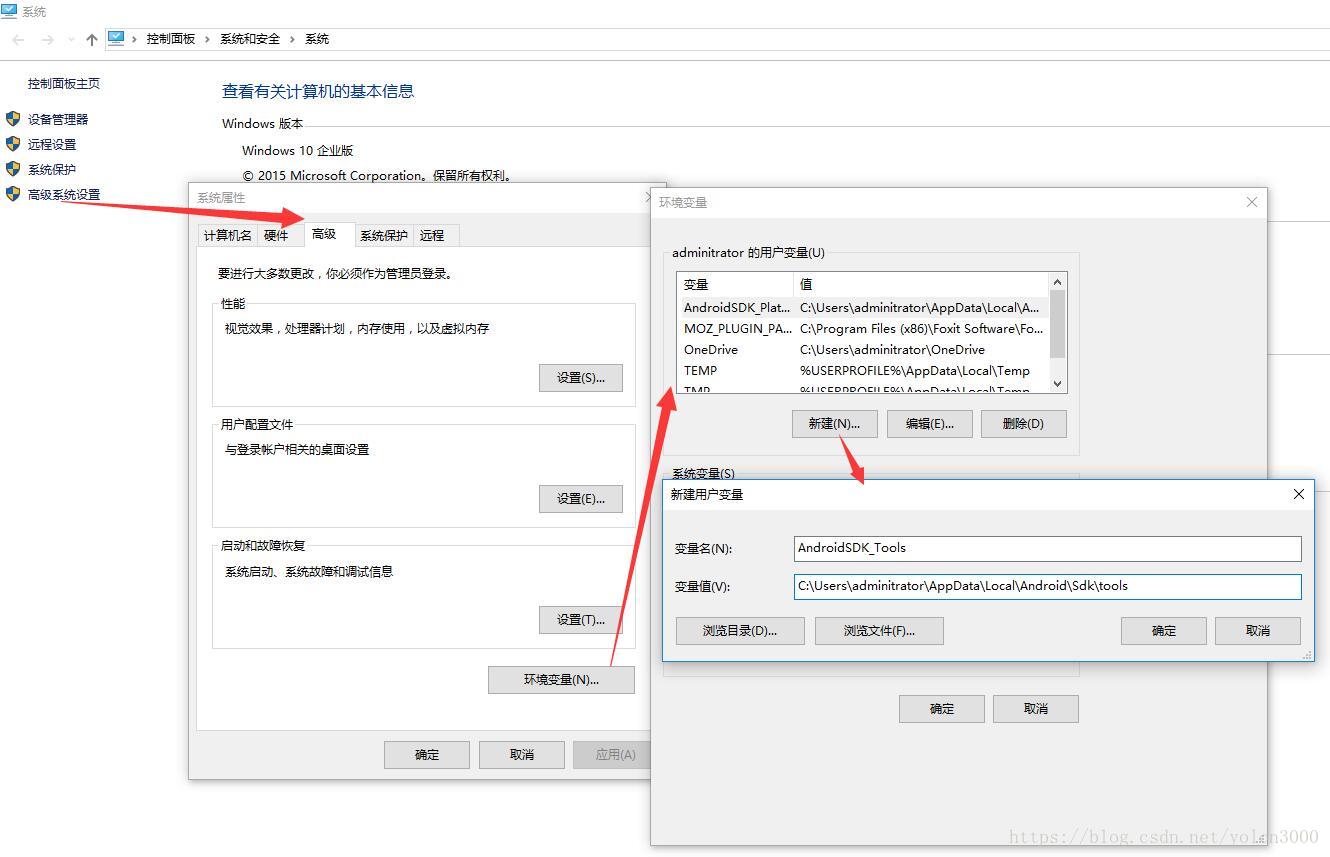Screen dimensions: 1330x857
Task: Click user variables scrollbar up arrow
Action: pyautogui.click(x=1057, y=282)
